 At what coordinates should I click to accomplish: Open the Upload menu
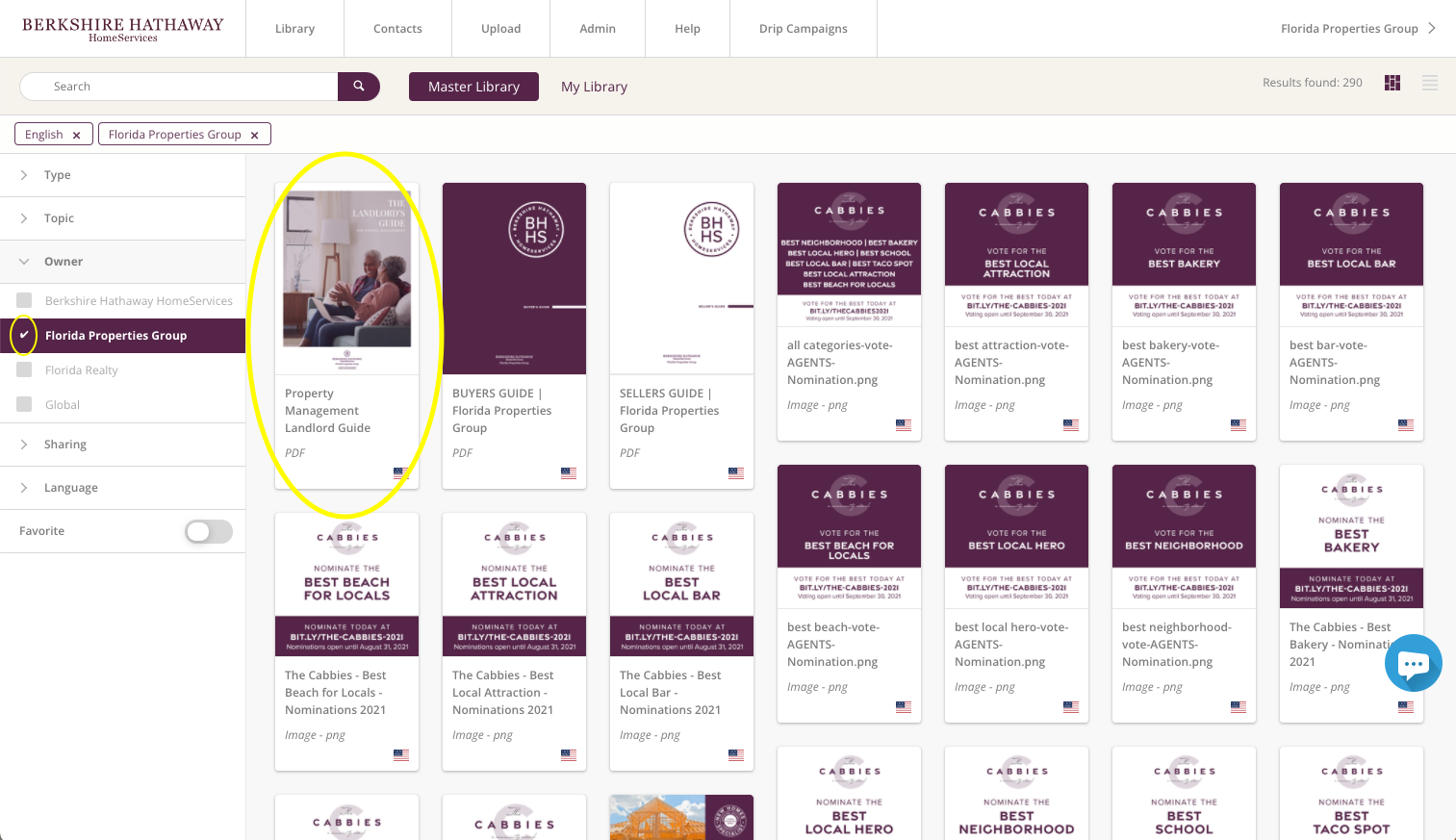(x=500, y=29)
